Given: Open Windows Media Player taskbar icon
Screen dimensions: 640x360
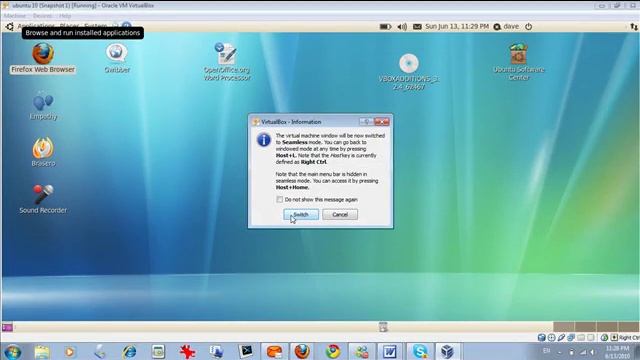Looking at the screenshot, I should 70,352.
